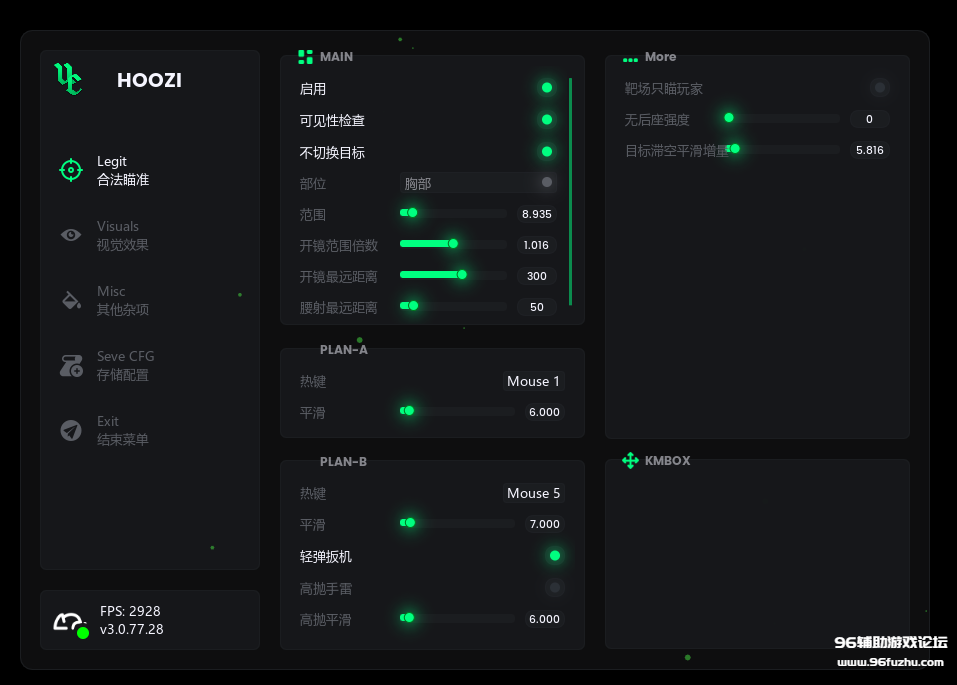Image resolution: width=957 pixels, height=685 pixels.
Task: Click the 开镜最远距离 value box showing 300
Action: [x=536, y=276]
